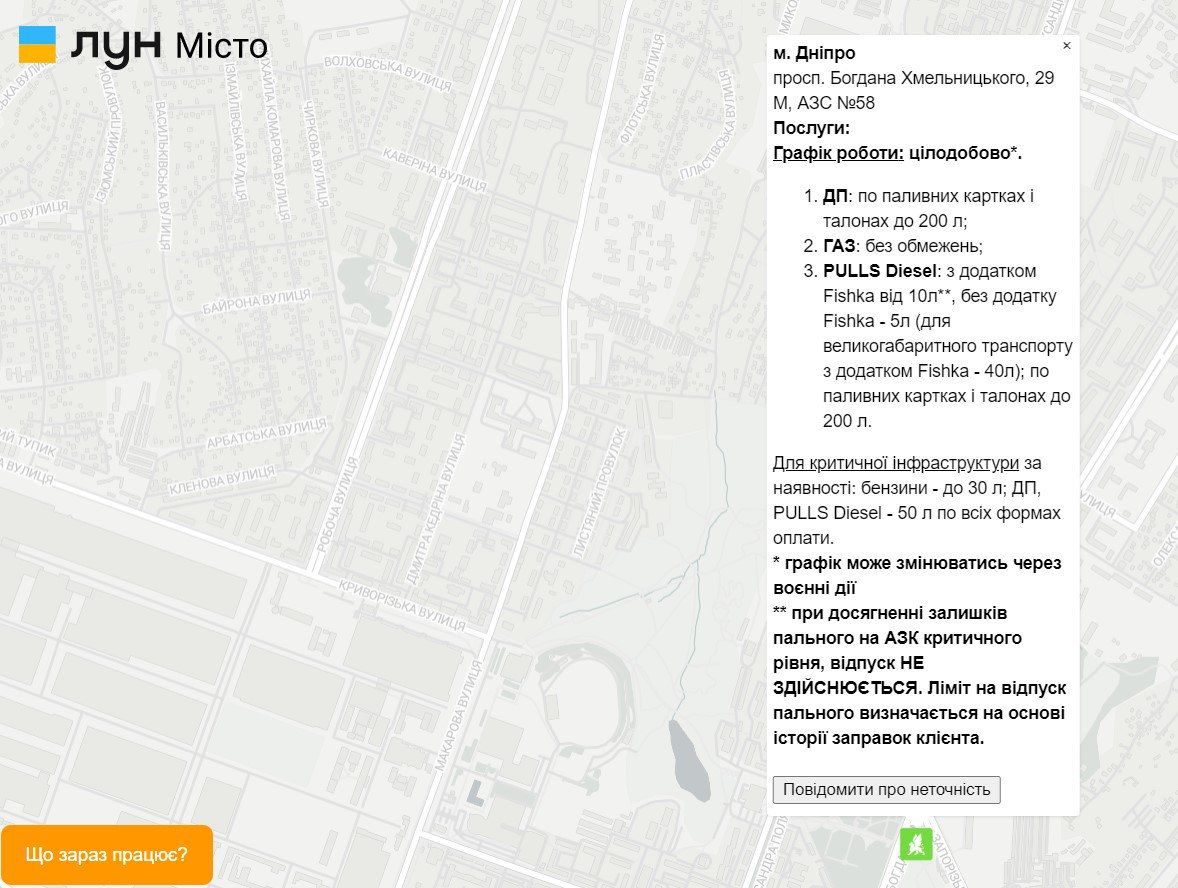Click 'Для критичної інфраструктури' underlined text

[896, 463]
